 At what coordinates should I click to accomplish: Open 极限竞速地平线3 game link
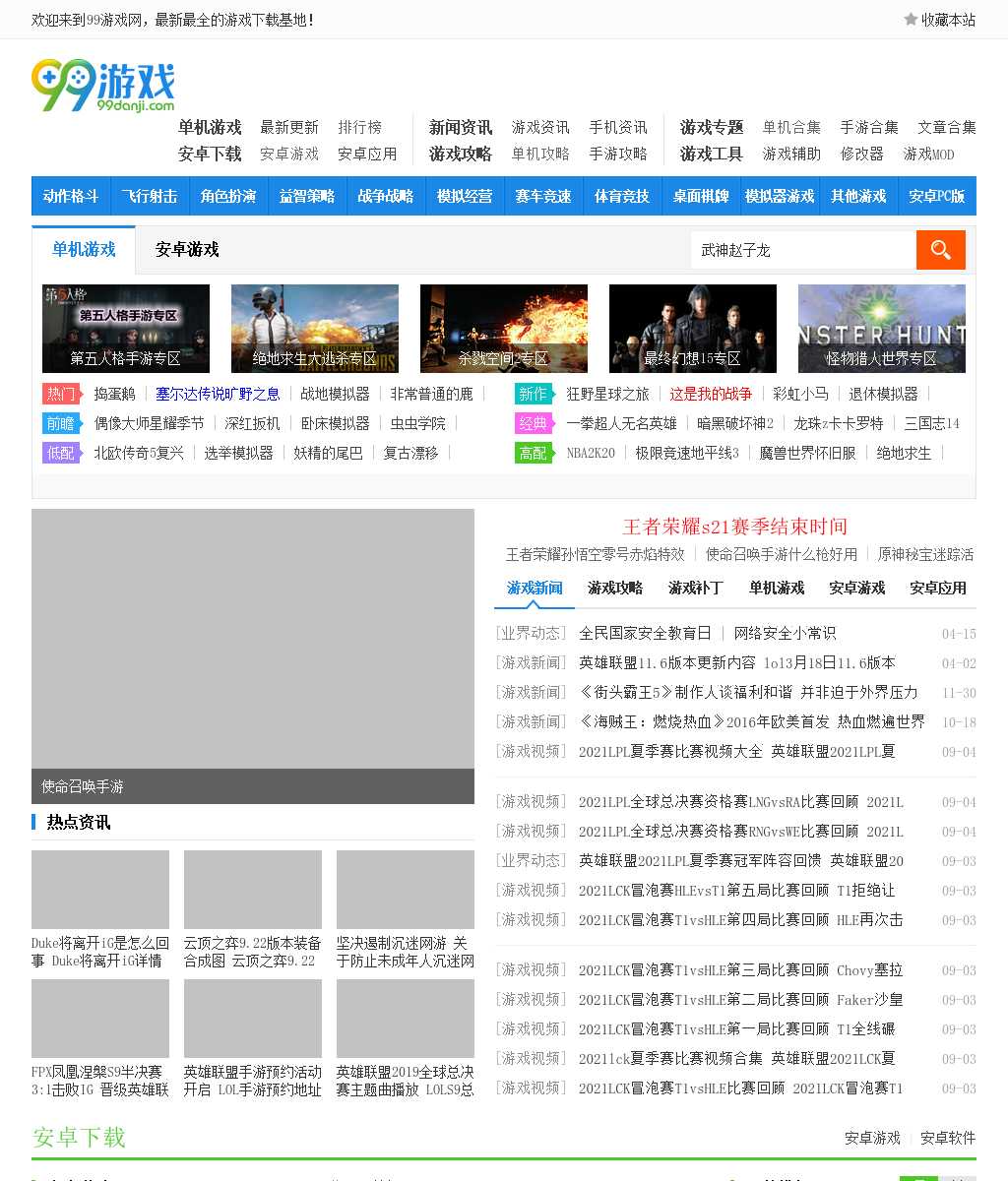click(x=687, y=453)
